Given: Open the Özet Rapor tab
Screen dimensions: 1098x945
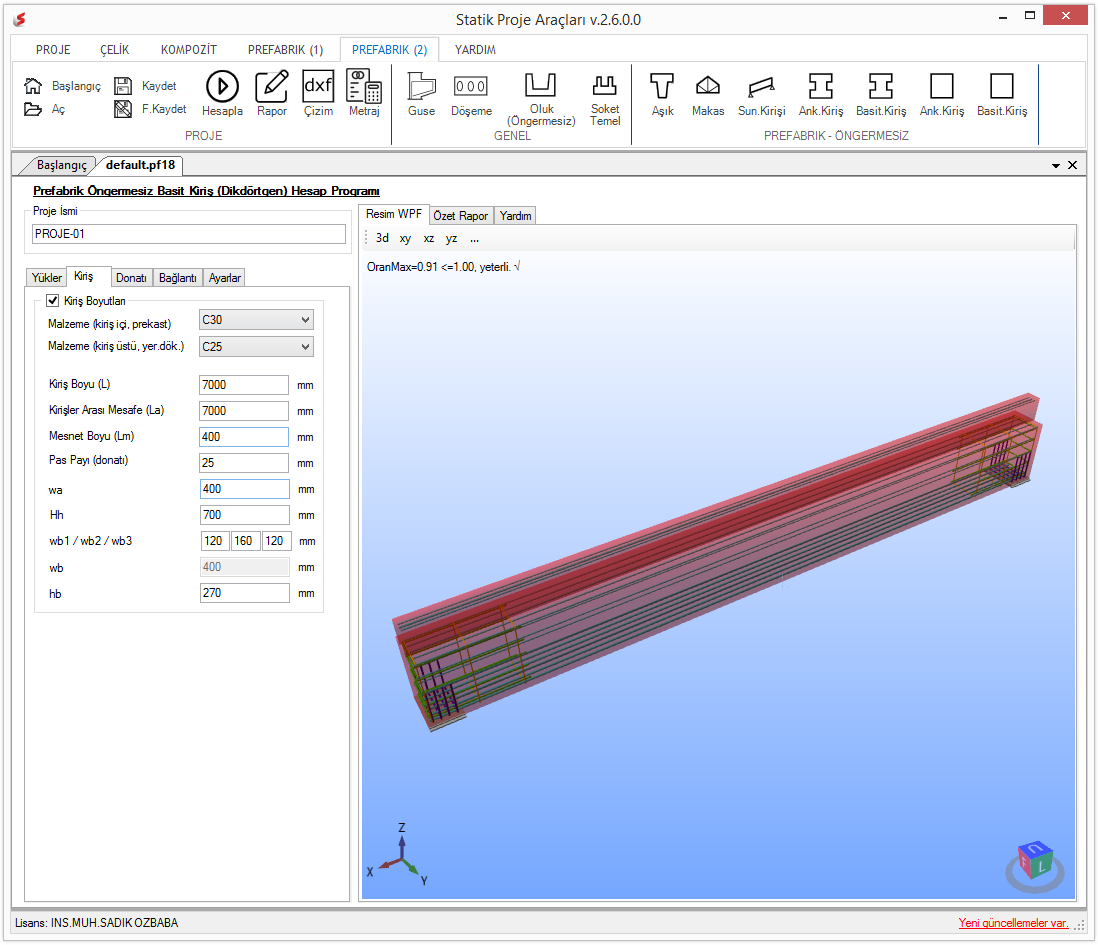Looking at the screenshot, I should (x=461, y=216).
